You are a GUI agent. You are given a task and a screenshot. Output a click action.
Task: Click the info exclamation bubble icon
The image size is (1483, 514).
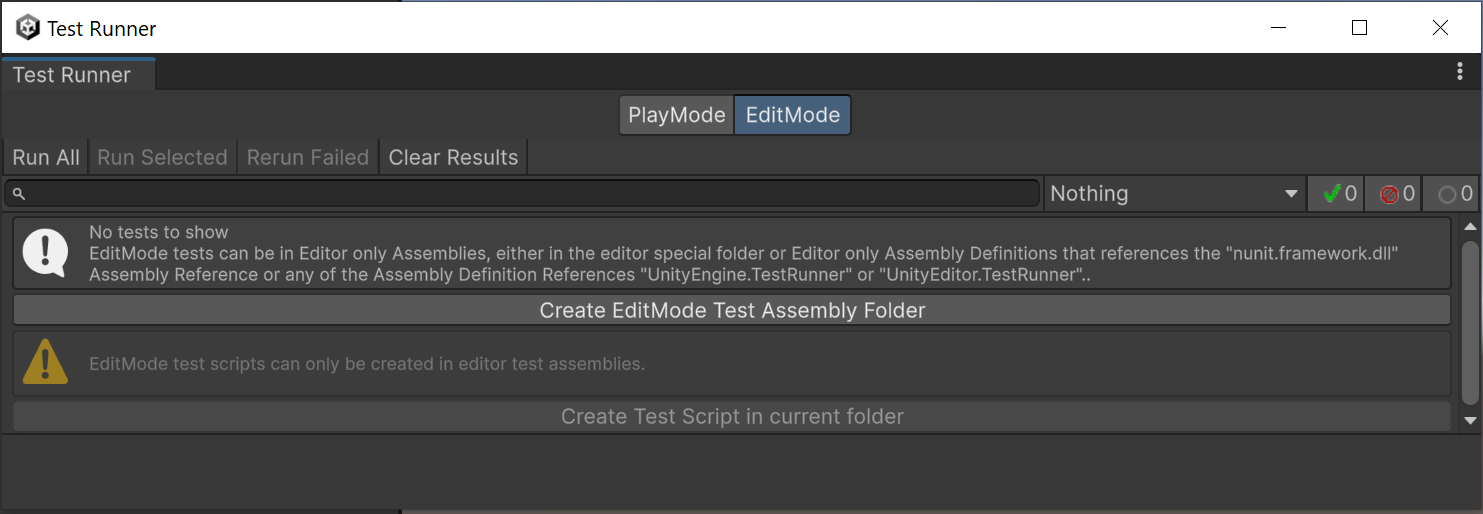46,253
